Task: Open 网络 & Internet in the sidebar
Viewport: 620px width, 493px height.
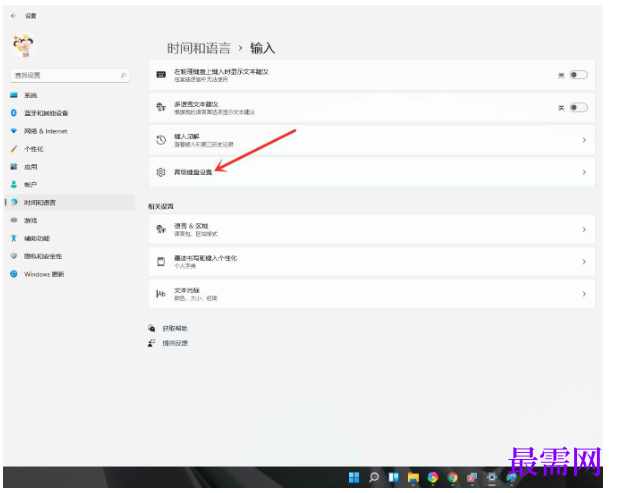Action: pyautogui.click(x=70, y=131)
